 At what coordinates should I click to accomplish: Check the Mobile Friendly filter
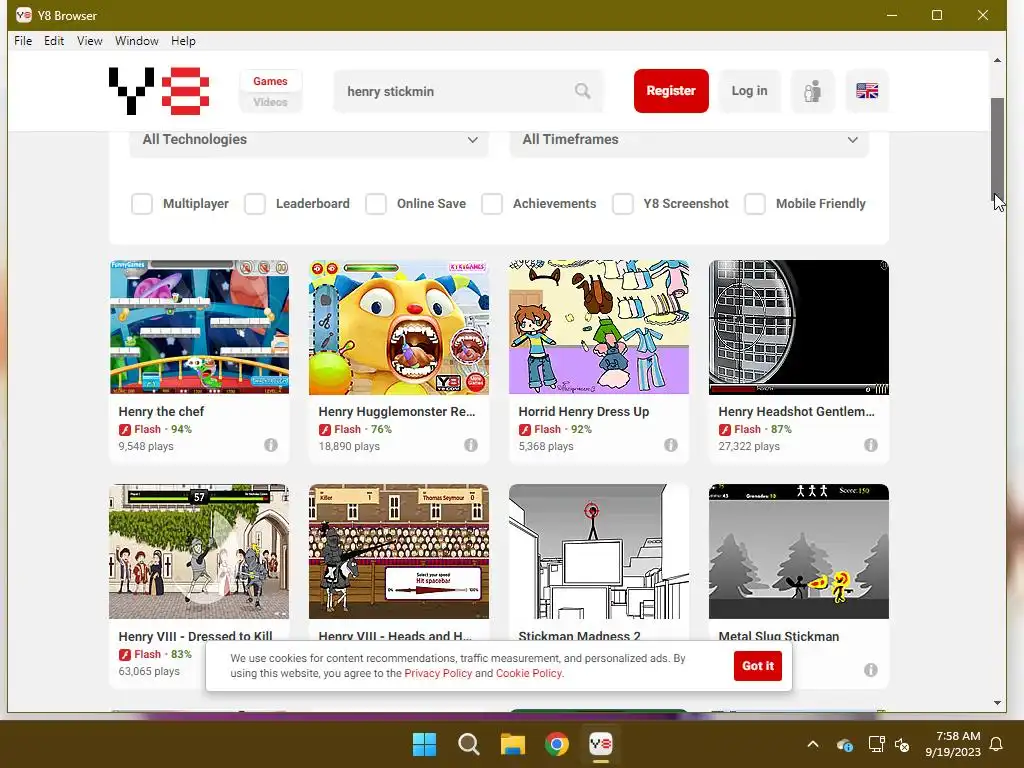click(x=755, y=204)
